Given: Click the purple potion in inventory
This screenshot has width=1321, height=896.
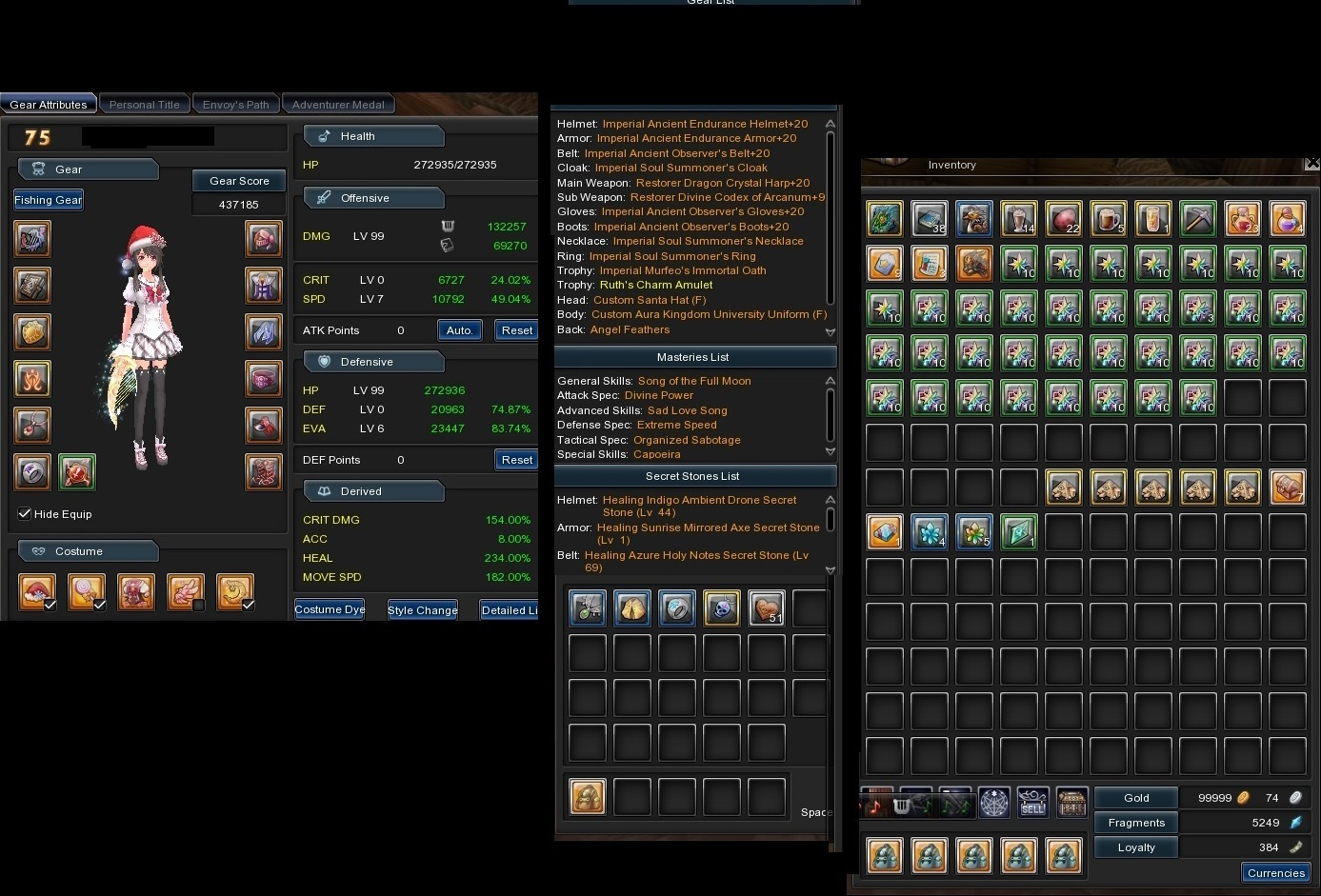Looking at the screenshot, I should pyautogui.click(x=1288, y=219).
